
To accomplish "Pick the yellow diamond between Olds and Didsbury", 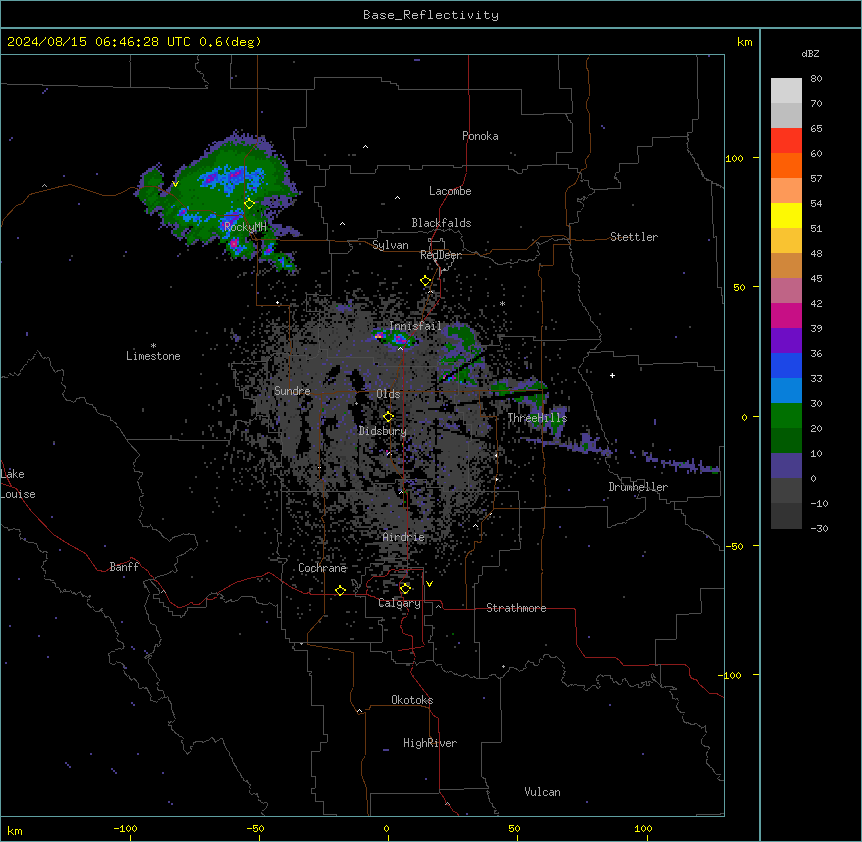I will click(x=389, y=417).
